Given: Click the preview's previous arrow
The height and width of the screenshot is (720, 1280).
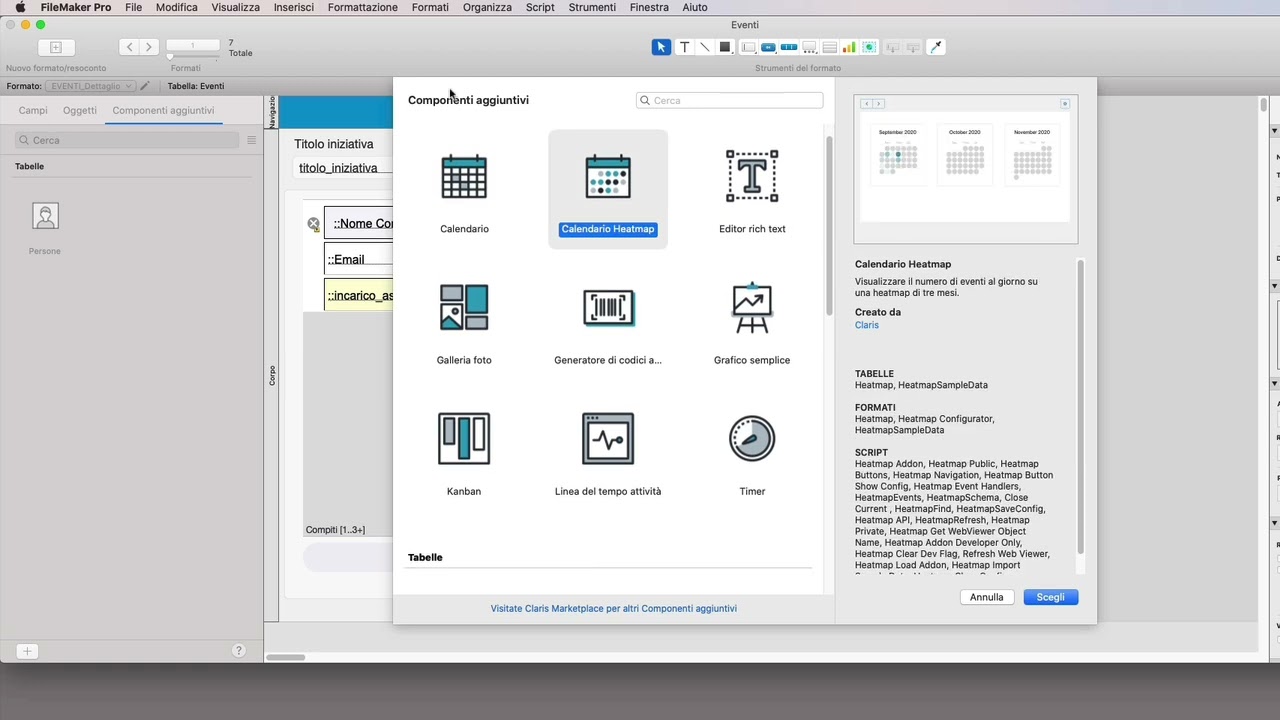Looking at the screenshot, I should point(866,104).
